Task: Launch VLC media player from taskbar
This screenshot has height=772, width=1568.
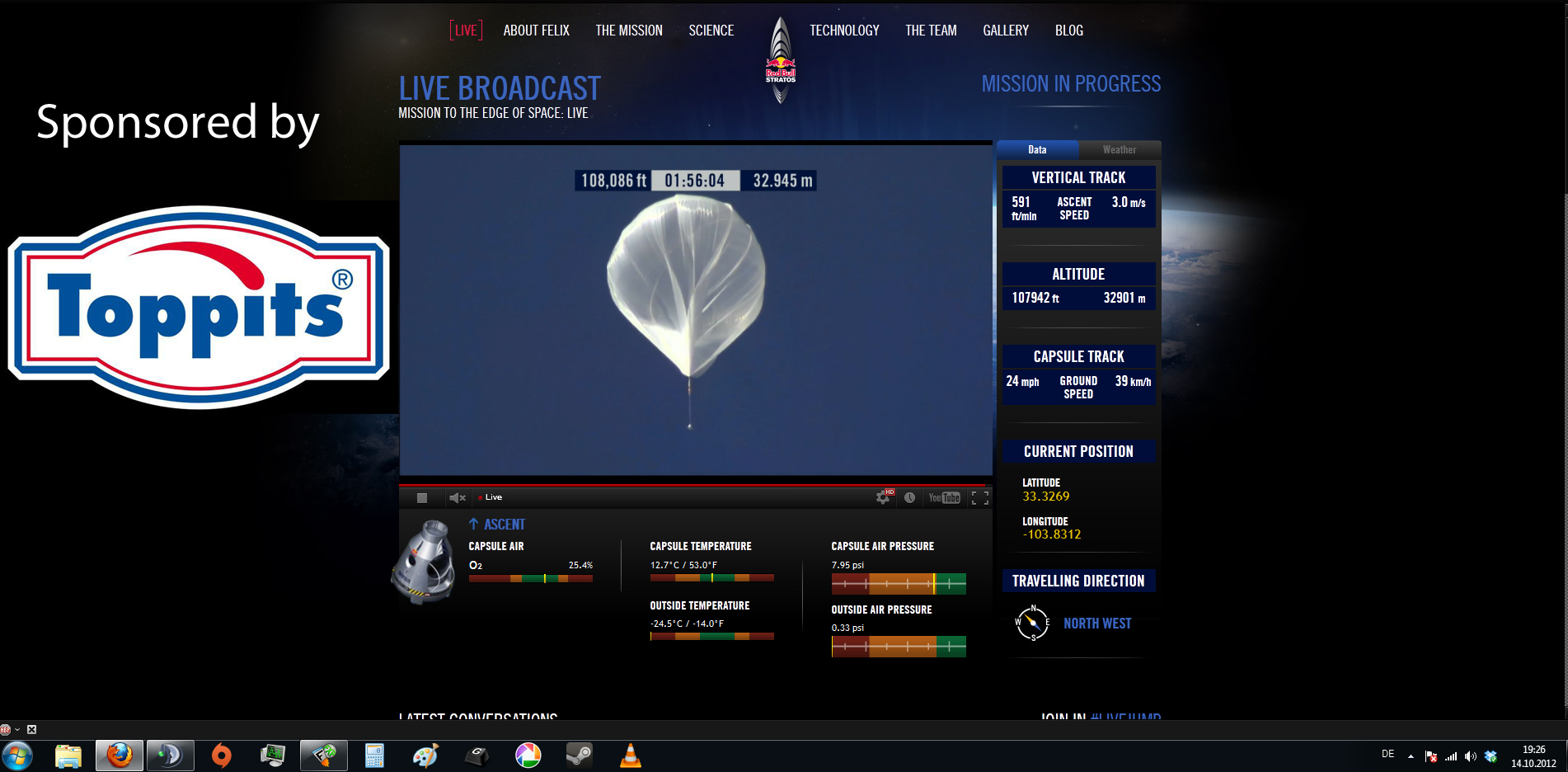Action: tap(630, 756)
